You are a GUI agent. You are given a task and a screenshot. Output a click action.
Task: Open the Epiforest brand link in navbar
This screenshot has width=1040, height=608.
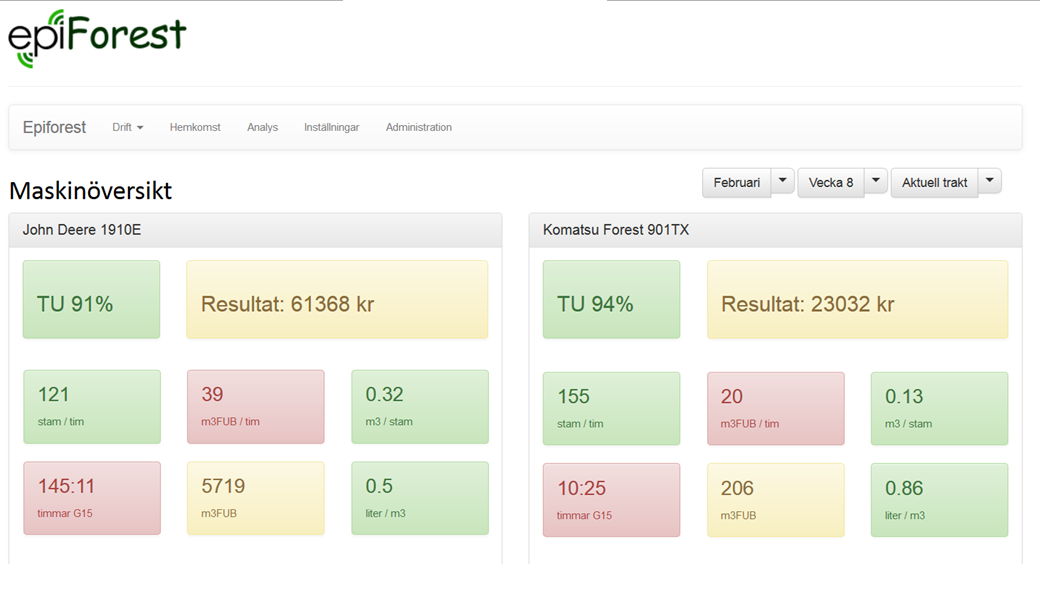[54, 127]
